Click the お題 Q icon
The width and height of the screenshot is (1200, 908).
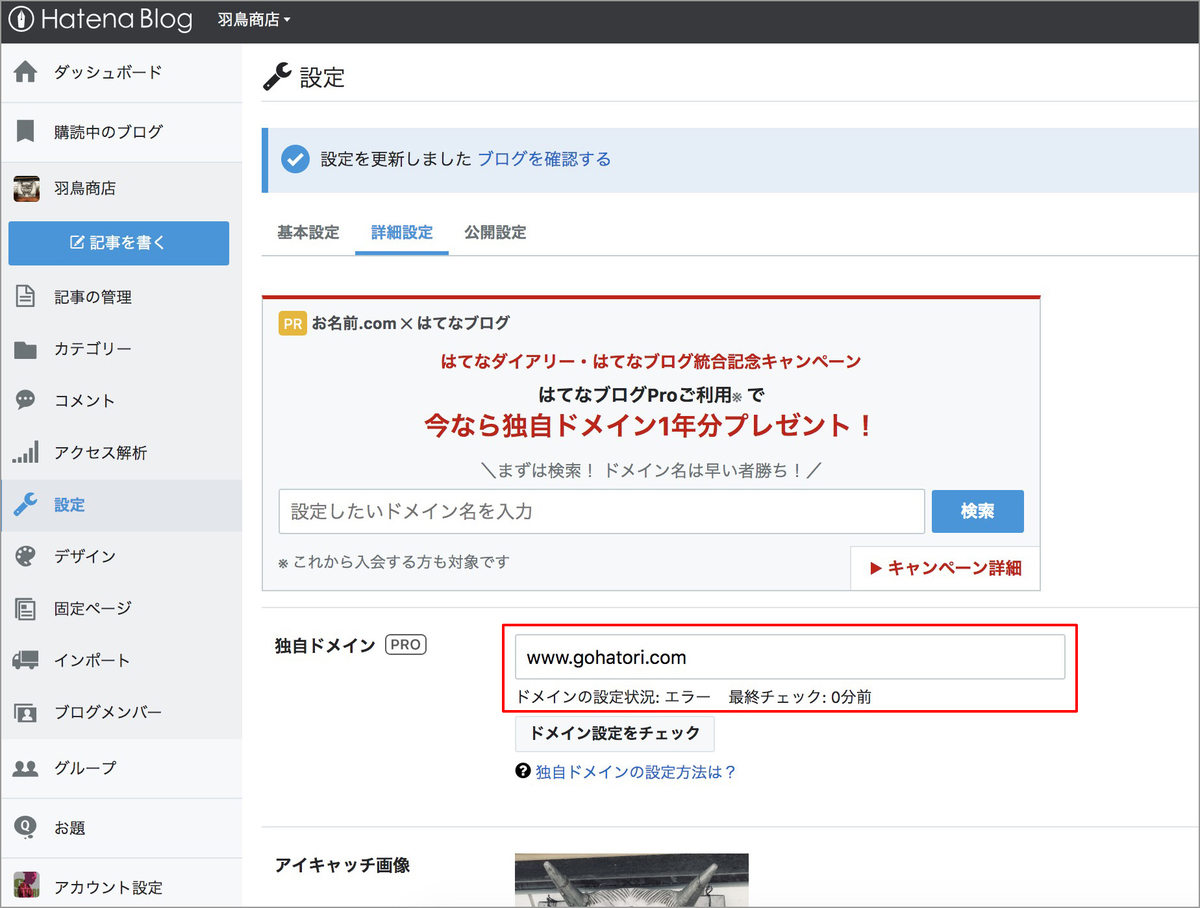click(25, 827)
